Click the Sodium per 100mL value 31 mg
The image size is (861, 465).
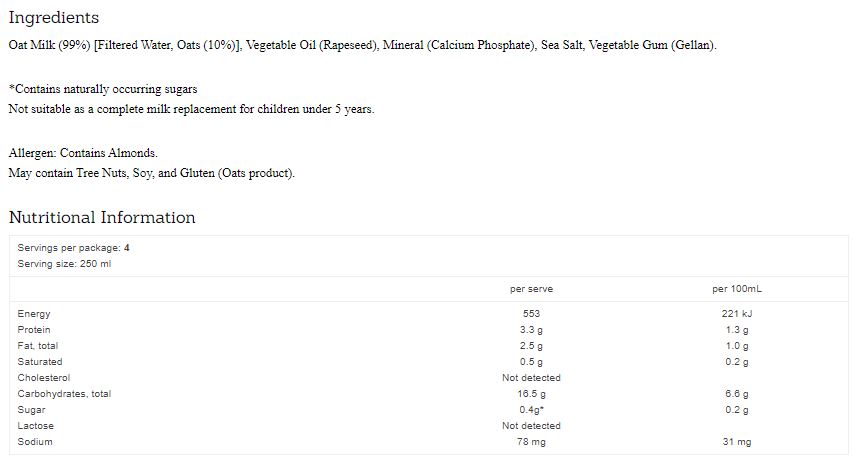tap(737, 442)
